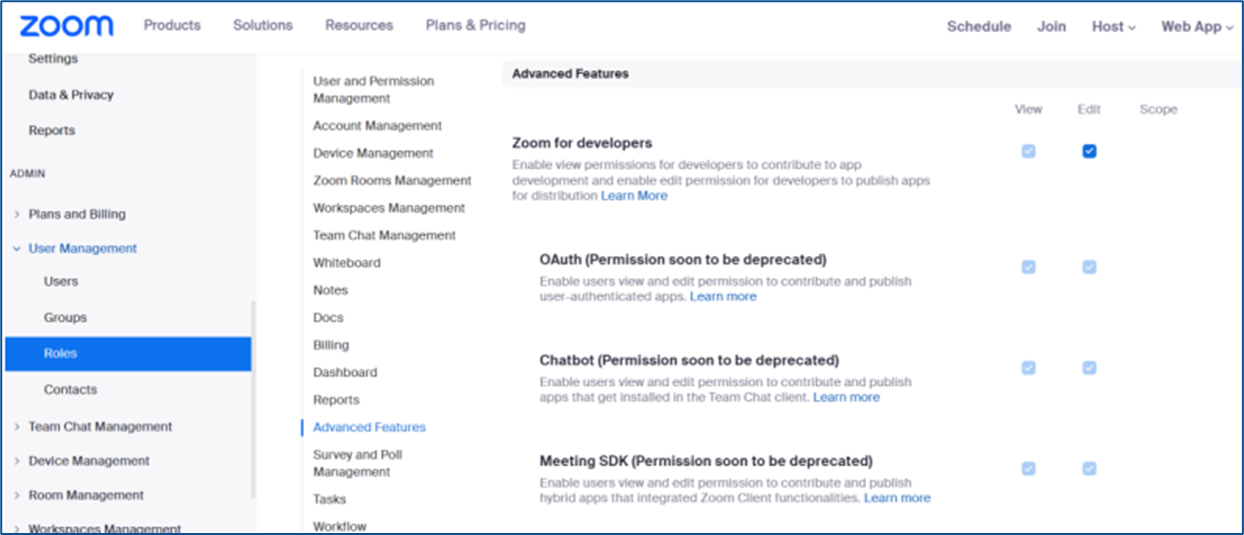Open Whiteboard permission category
Image resolution: width=1244 pixels, height=535 pixels.
pyautogui.click(x=347, y=263)
